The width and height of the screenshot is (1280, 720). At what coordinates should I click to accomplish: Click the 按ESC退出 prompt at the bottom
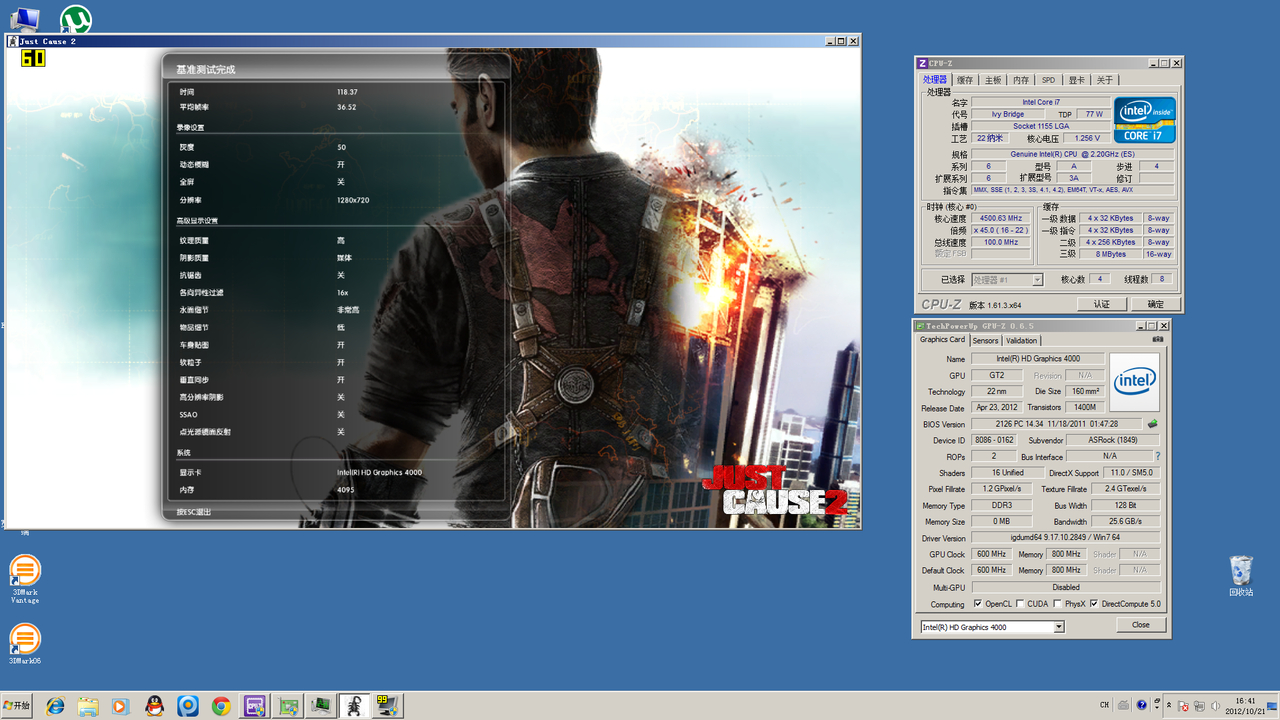click(194, 512)
